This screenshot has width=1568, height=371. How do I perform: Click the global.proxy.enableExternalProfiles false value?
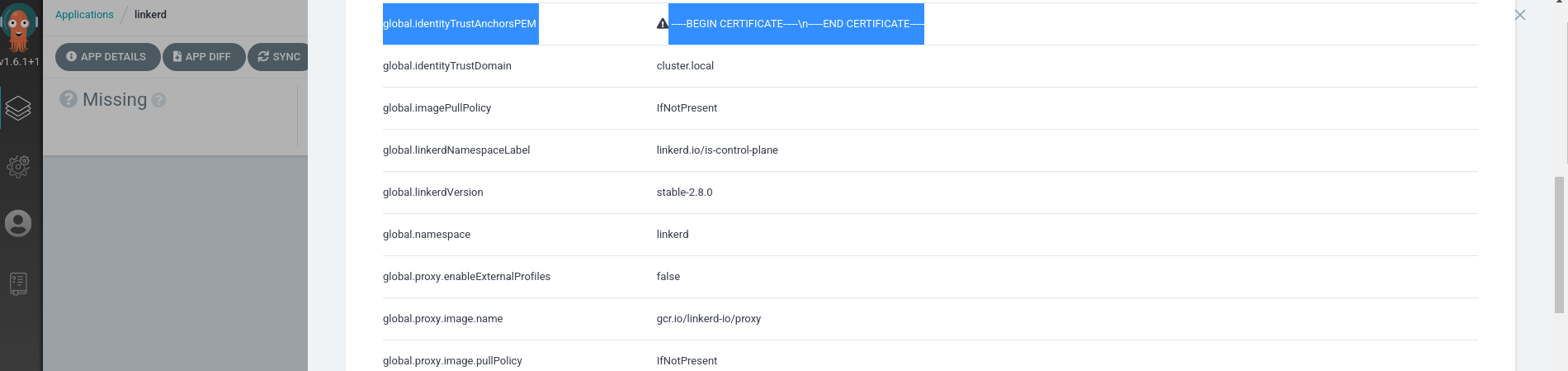[668, 277]
